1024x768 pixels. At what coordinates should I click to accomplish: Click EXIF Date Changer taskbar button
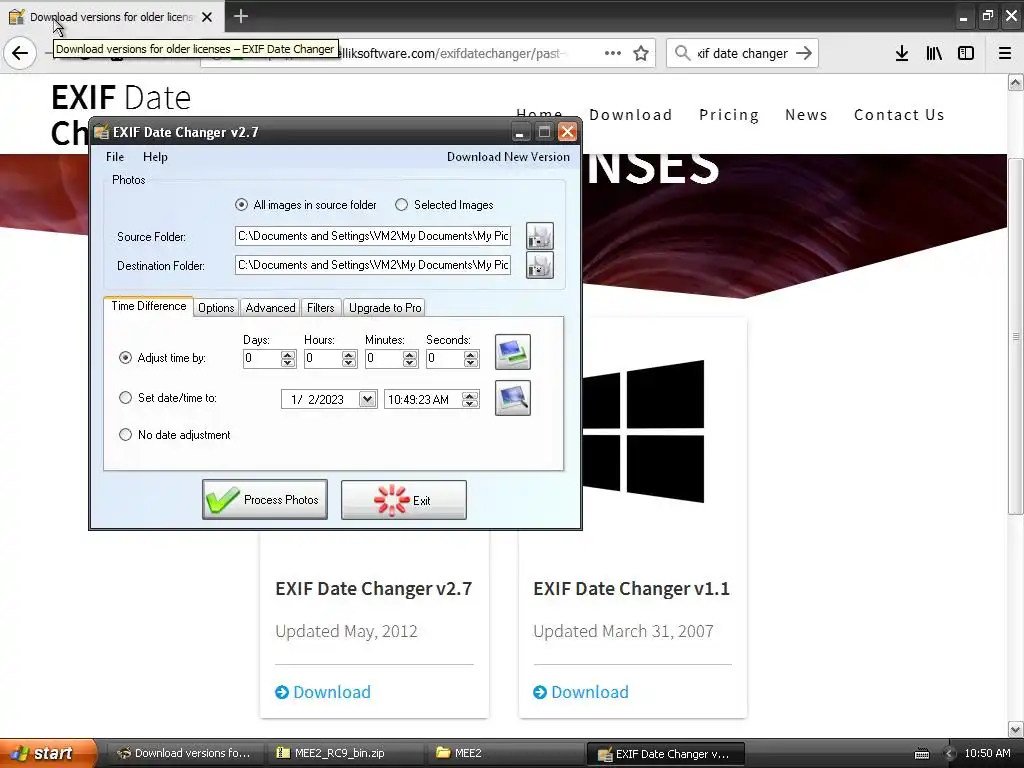point(665,754)
